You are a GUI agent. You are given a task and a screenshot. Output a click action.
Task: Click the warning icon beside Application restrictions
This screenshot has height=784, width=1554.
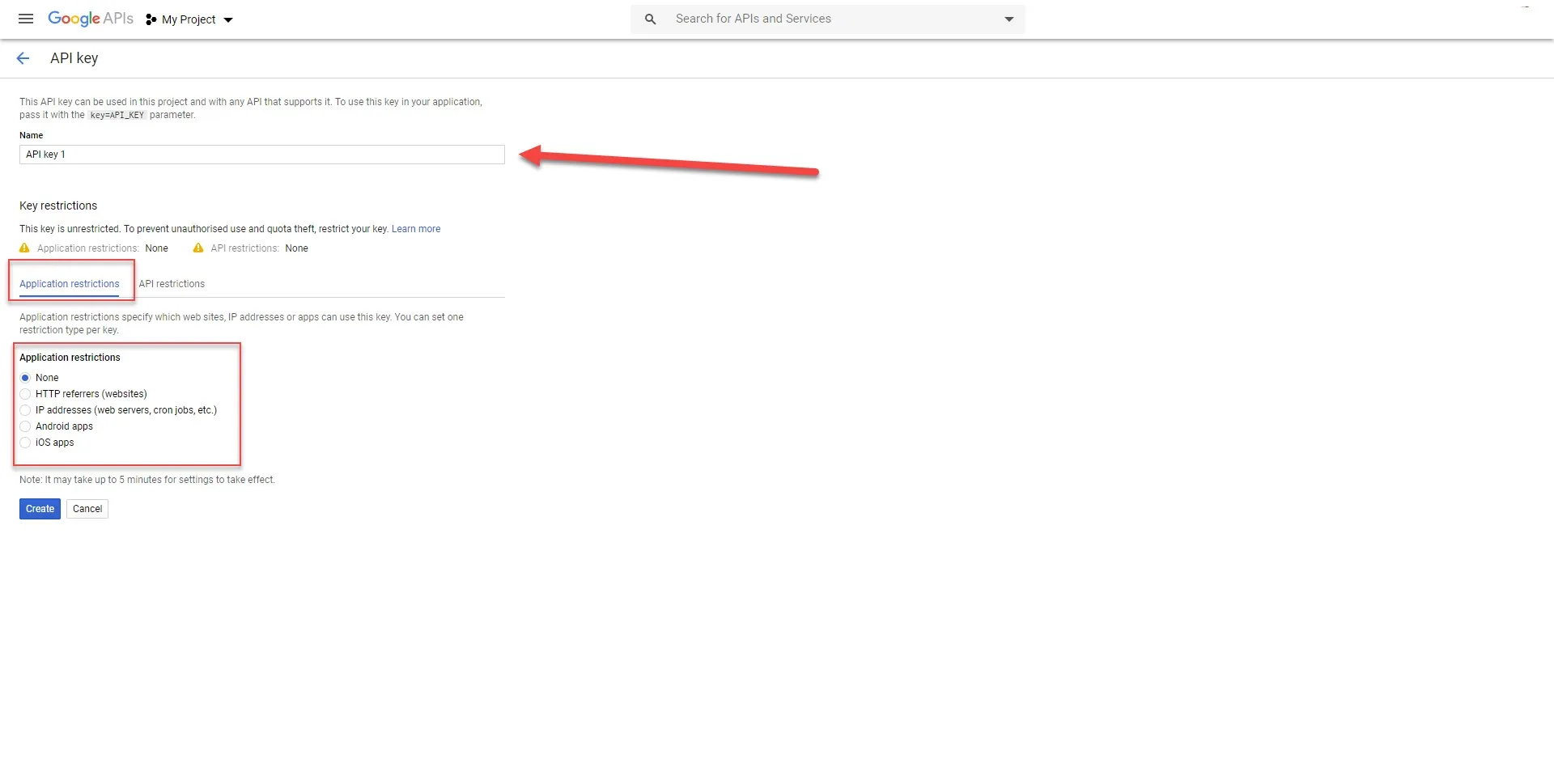click(x=24, y=248)
